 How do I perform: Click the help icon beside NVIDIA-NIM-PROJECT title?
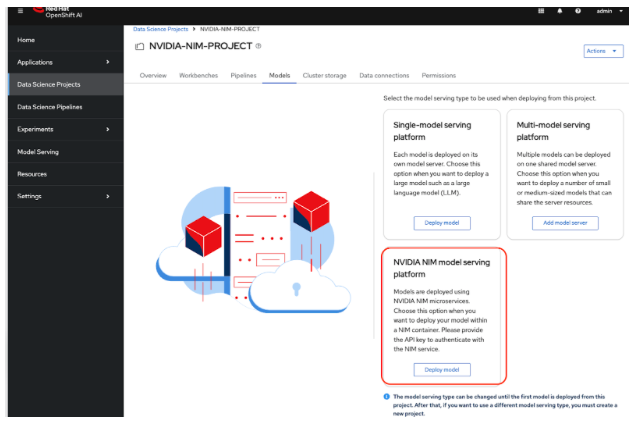(258, 46)
